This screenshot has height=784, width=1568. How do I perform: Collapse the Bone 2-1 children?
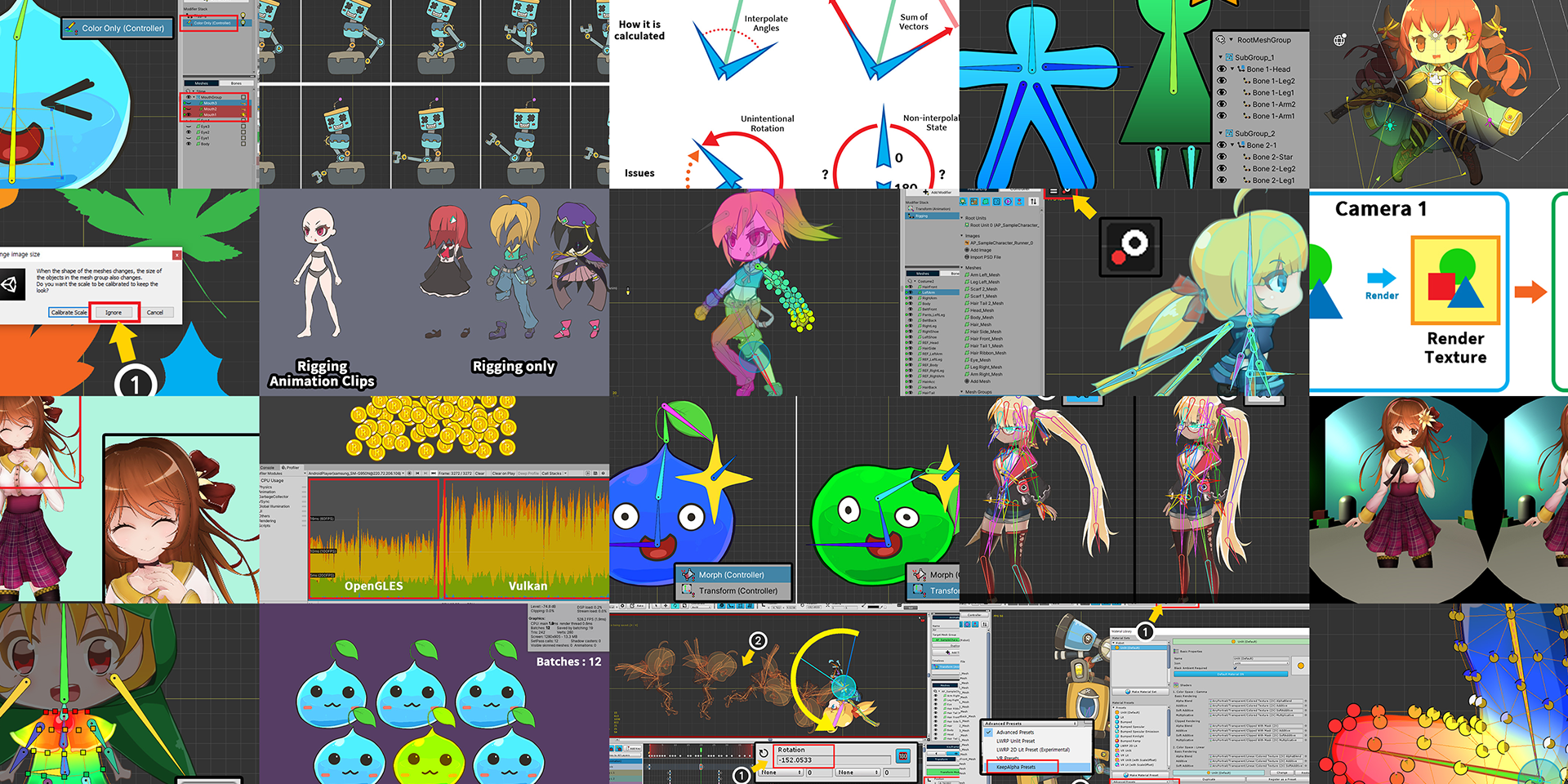coord(1232,145)
